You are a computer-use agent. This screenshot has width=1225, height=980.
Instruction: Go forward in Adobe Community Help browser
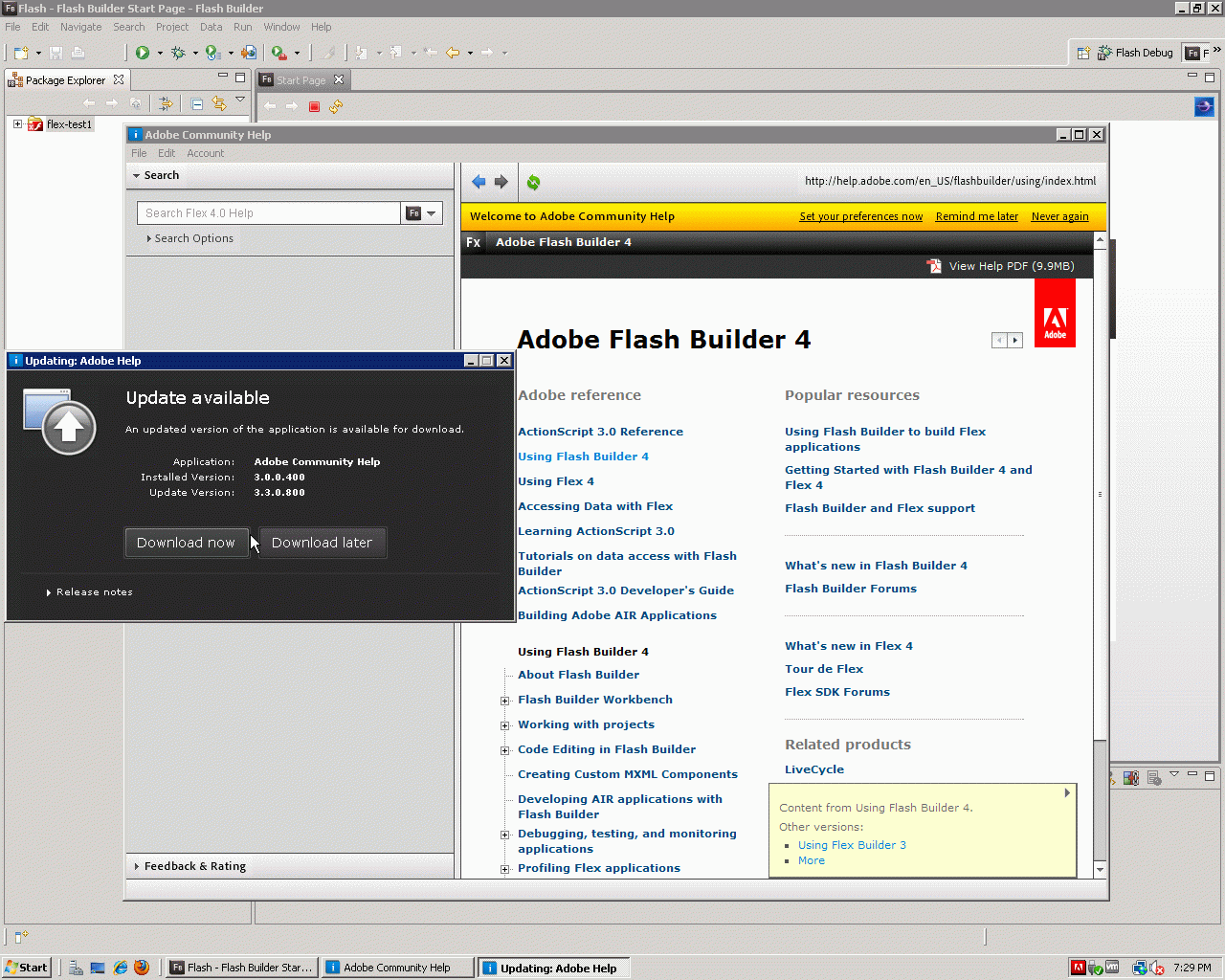point(501,182)
